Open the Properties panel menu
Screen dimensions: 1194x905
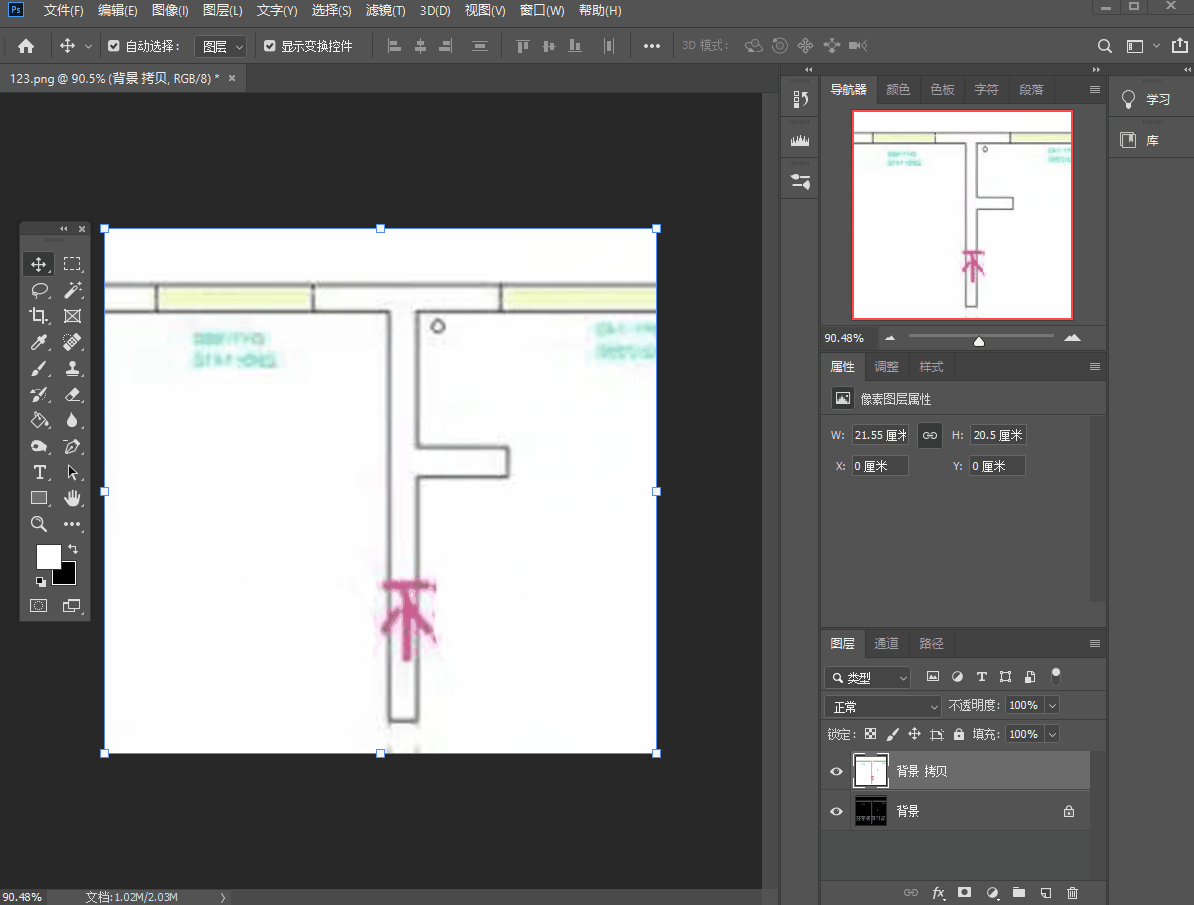tap(1095, 366)
